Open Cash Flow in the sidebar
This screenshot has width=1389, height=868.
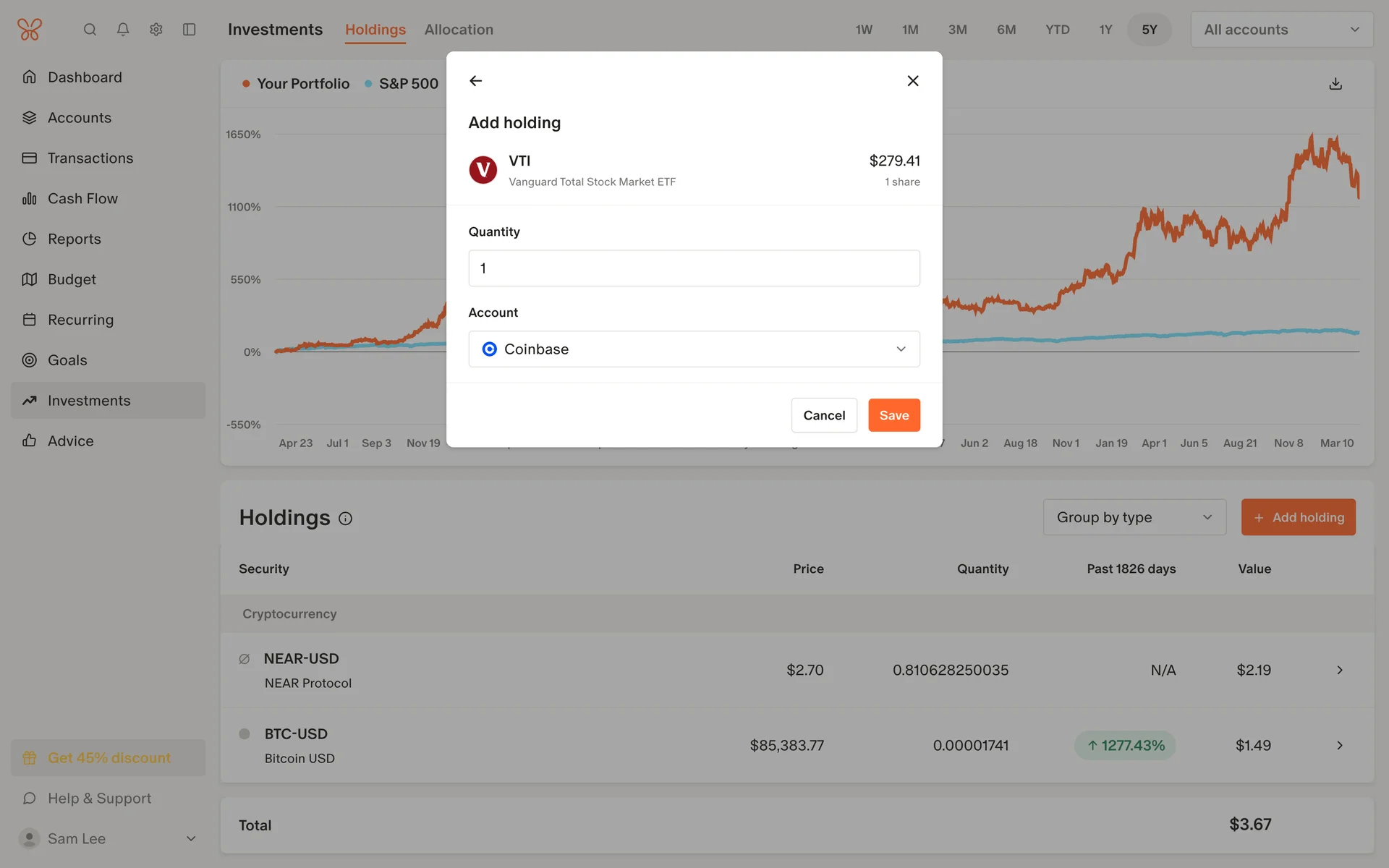(82, 198)
